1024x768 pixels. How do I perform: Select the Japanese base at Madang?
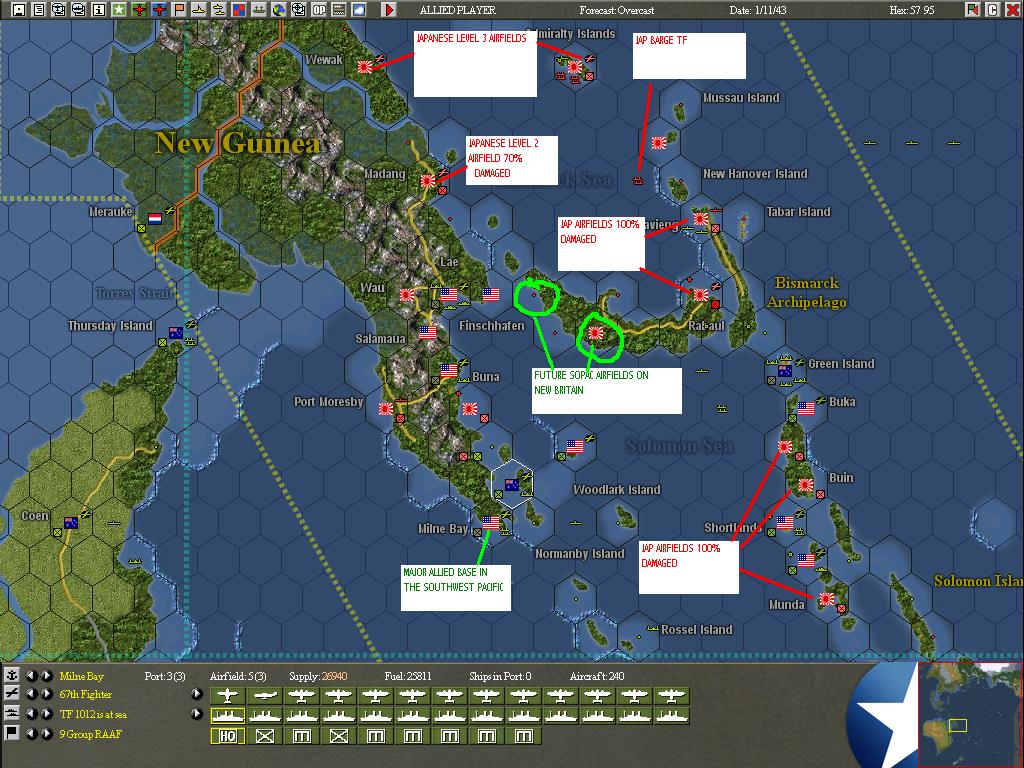pyautogui.click(x=428, y=180)
